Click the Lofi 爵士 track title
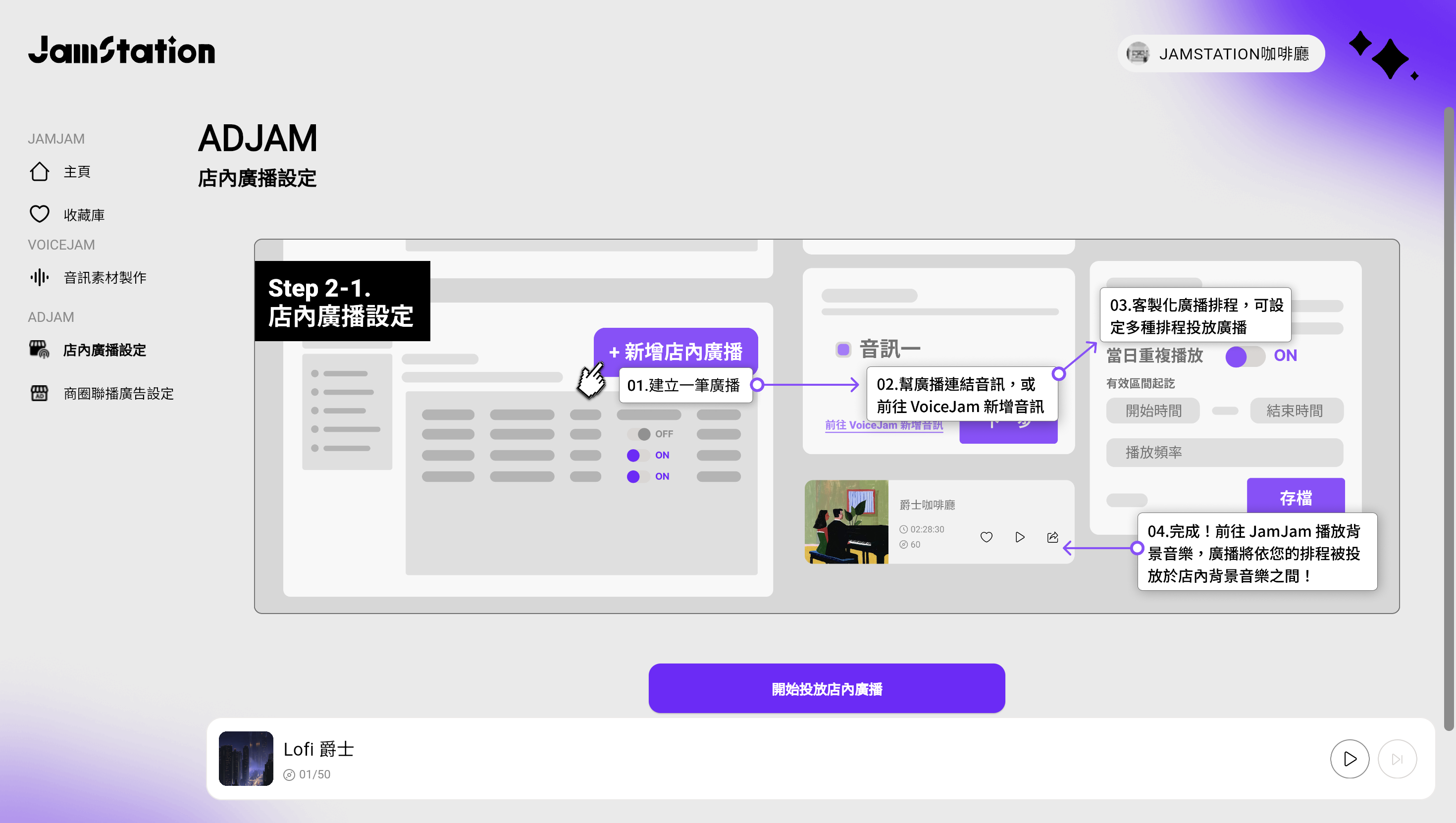The height and width of the screenshot is (823, 1456). point(319,749)
